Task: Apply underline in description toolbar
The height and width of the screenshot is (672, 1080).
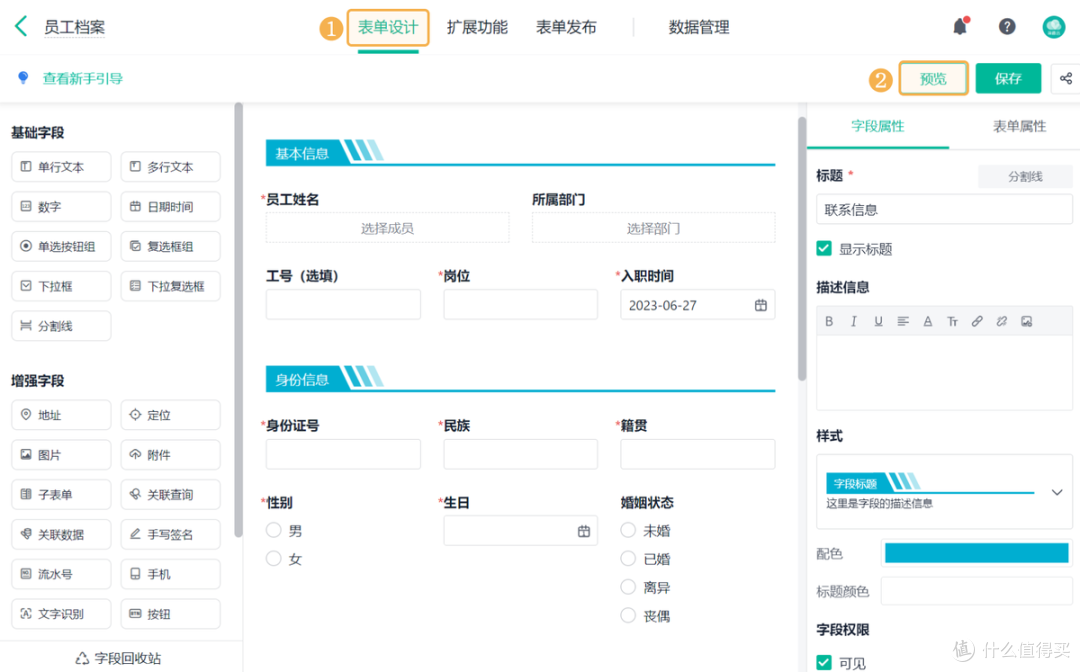Action: pos(878,322)
